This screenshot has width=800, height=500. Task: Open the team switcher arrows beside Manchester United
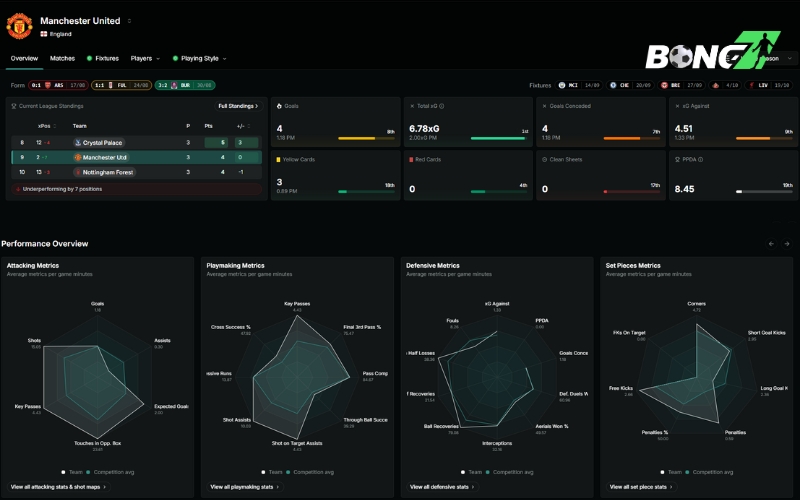[129, 21]
